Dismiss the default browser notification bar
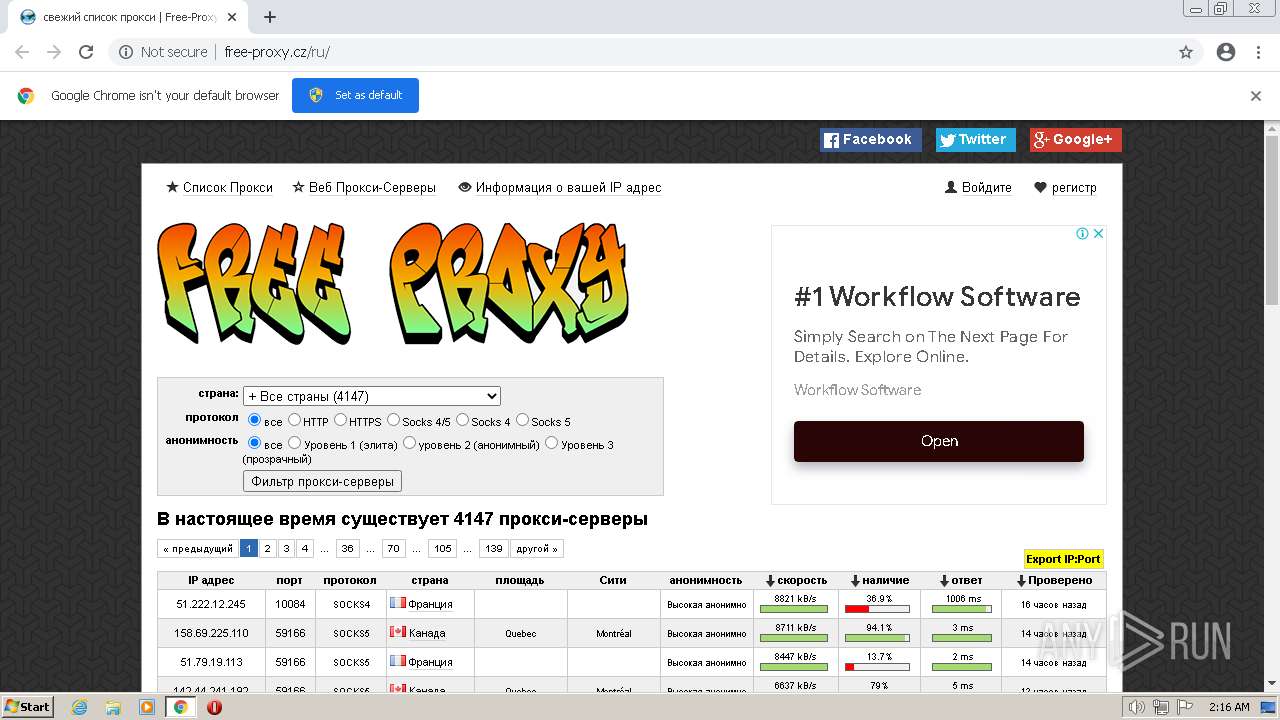Screen dimensions: 1280x720 click(1256, 96)
